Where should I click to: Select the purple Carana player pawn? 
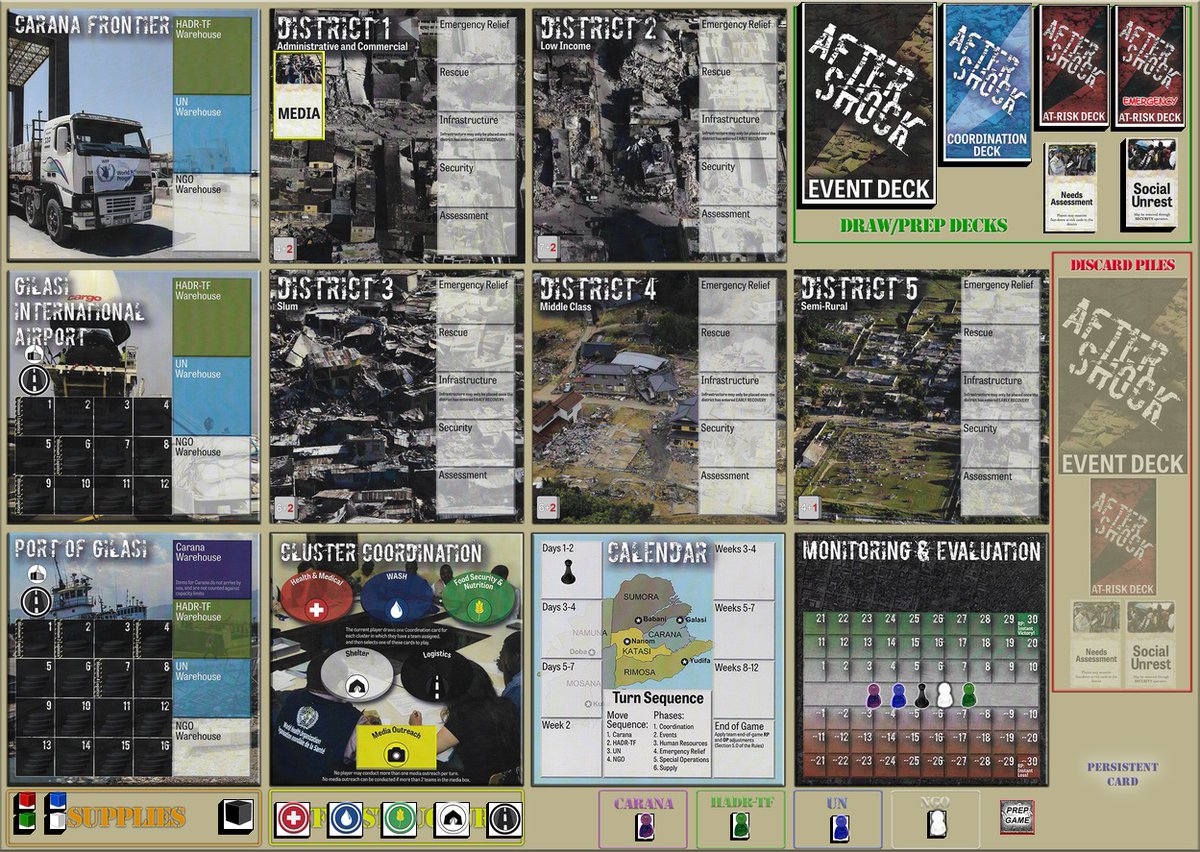[x=645, y=826]
